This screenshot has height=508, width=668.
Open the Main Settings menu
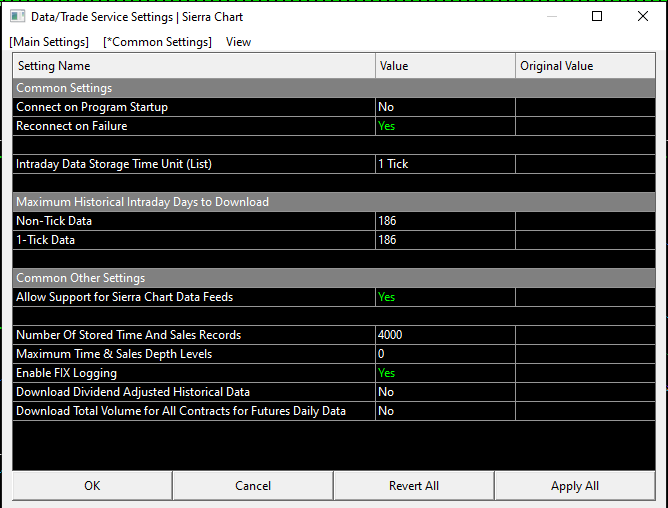(49, 42)
